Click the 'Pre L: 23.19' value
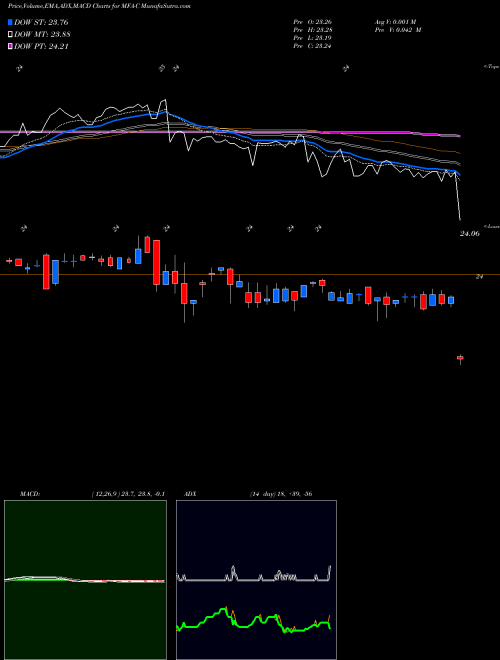Viewport: 500px width, 660px height. coord(313,38)
